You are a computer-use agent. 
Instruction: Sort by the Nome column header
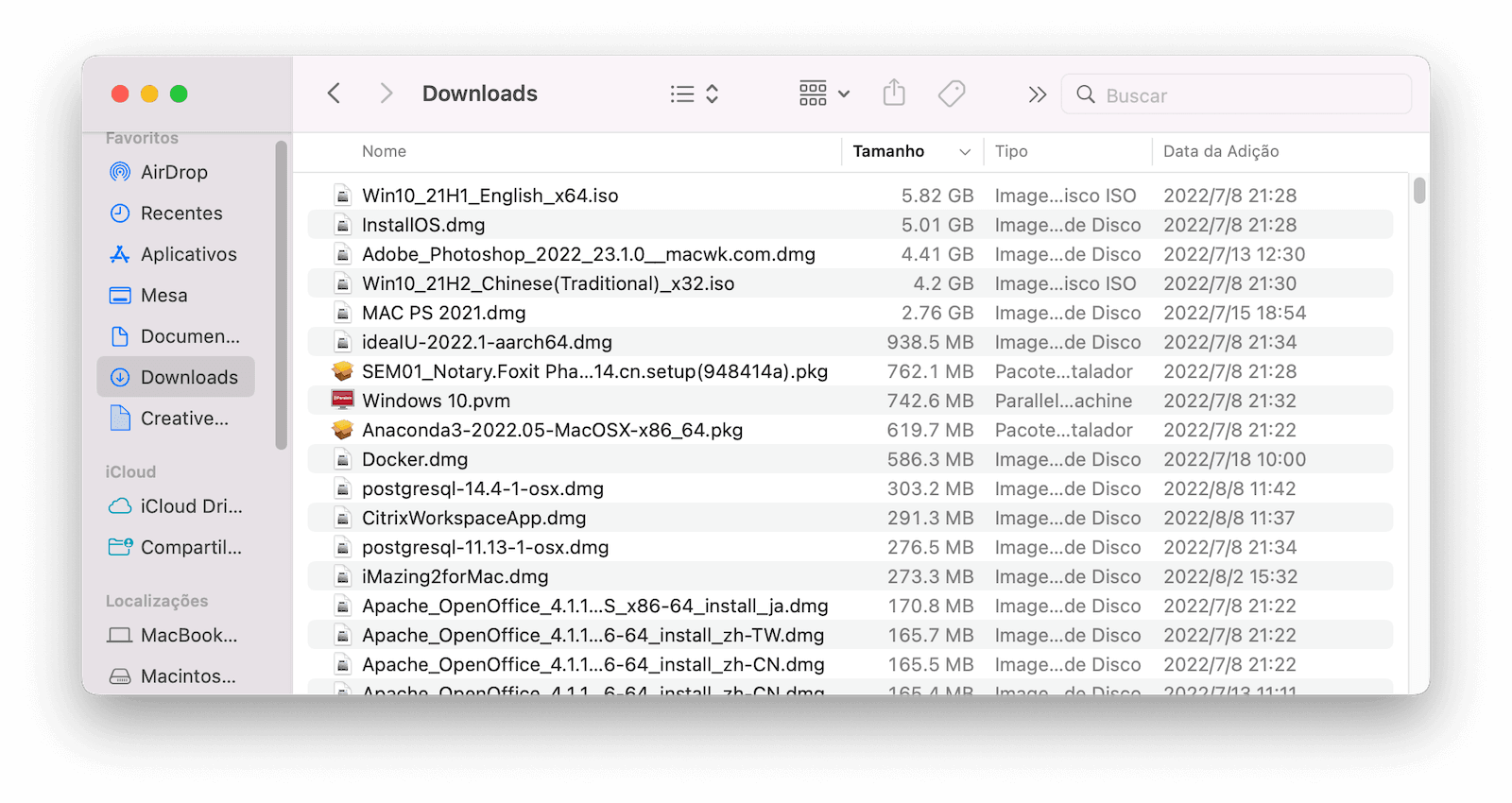tap(384, 151)
